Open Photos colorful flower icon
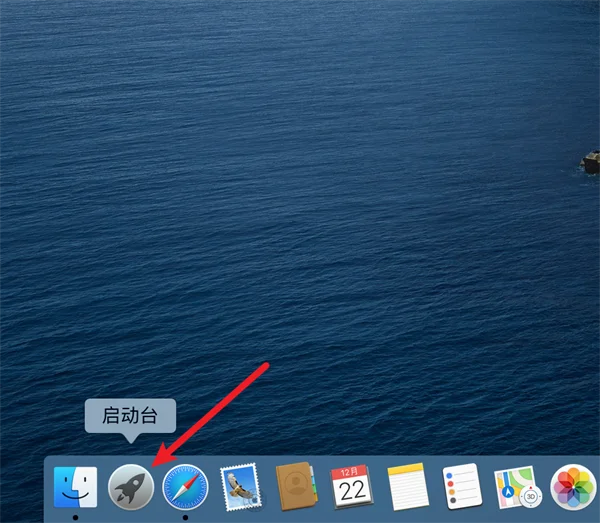Image resolution: width=600 pixels, height=523 pixels. click(573, 487)
